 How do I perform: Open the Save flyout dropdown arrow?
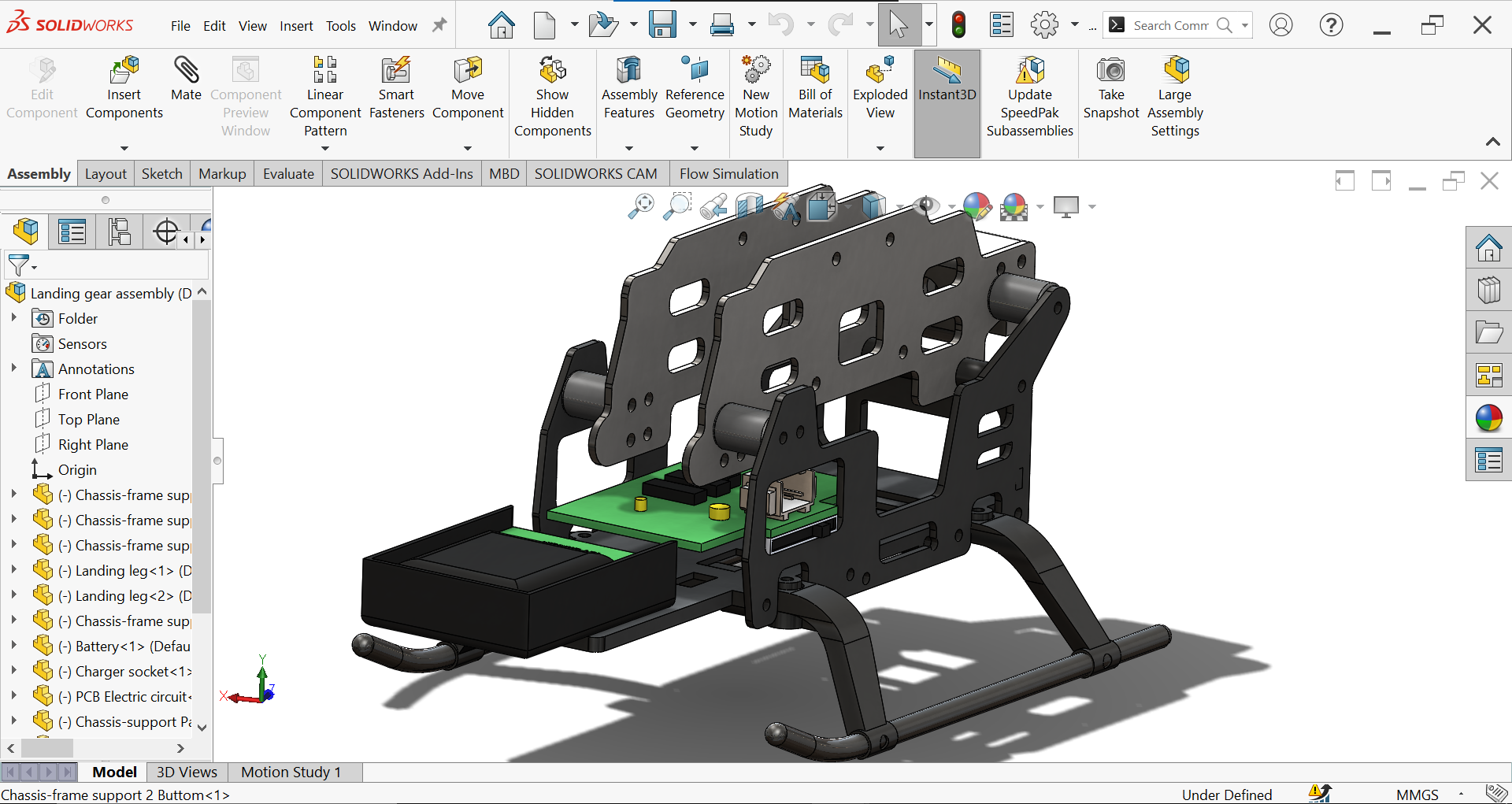click(692, 25)
